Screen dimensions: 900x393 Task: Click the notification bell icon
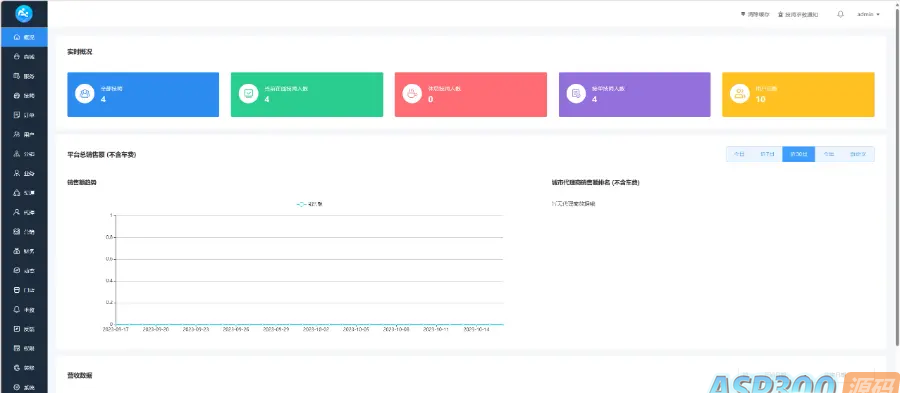[840, 14]
